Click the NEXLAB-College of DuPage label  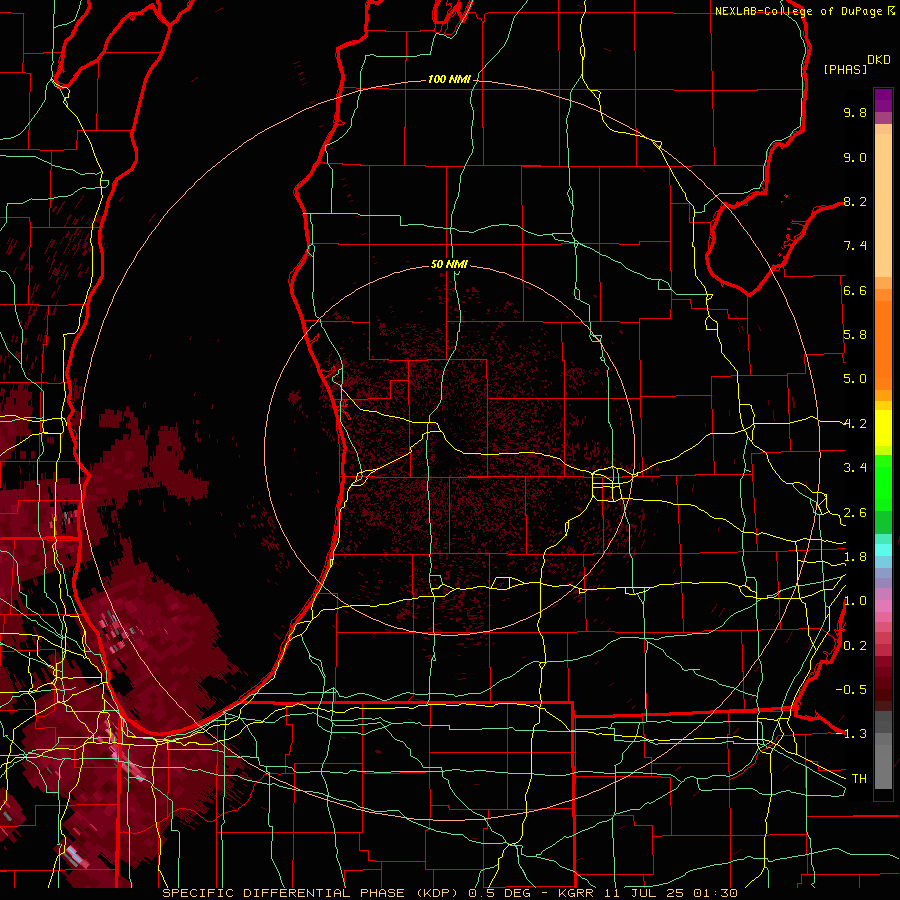pos(798,11)
